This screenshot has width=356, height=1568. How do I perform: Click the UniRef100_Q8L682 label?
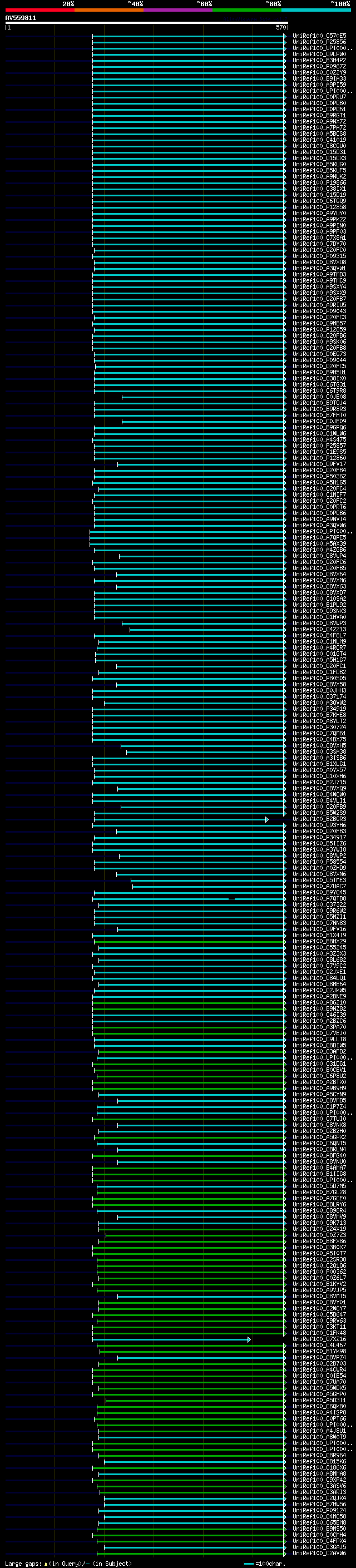319,959
